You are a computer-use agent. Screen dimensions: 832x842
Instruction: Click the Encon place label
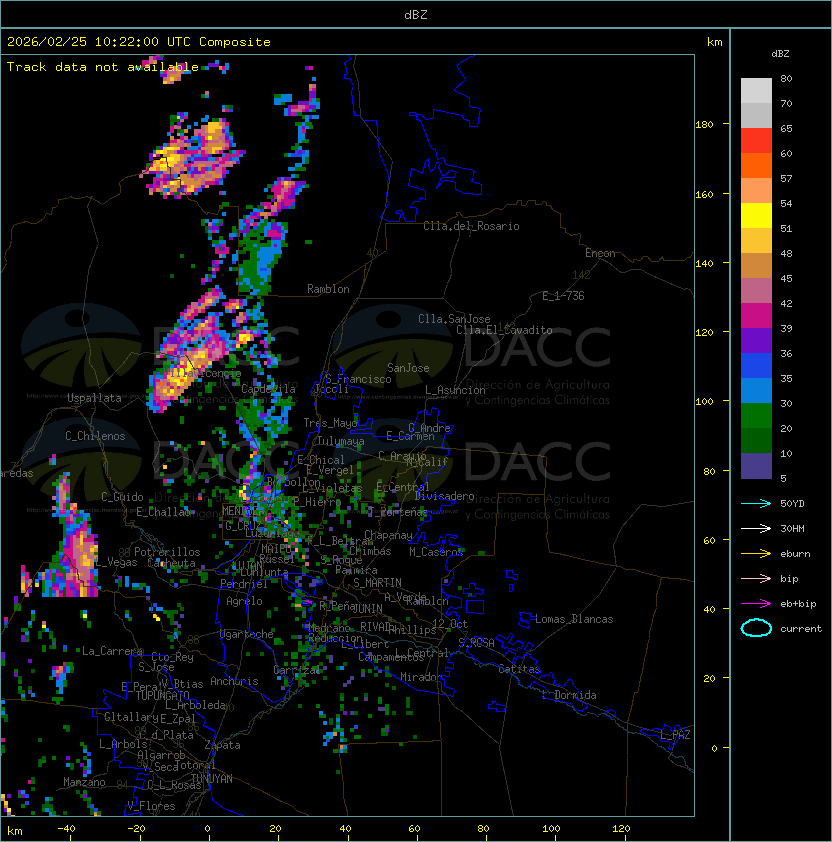tap(600, 253)
